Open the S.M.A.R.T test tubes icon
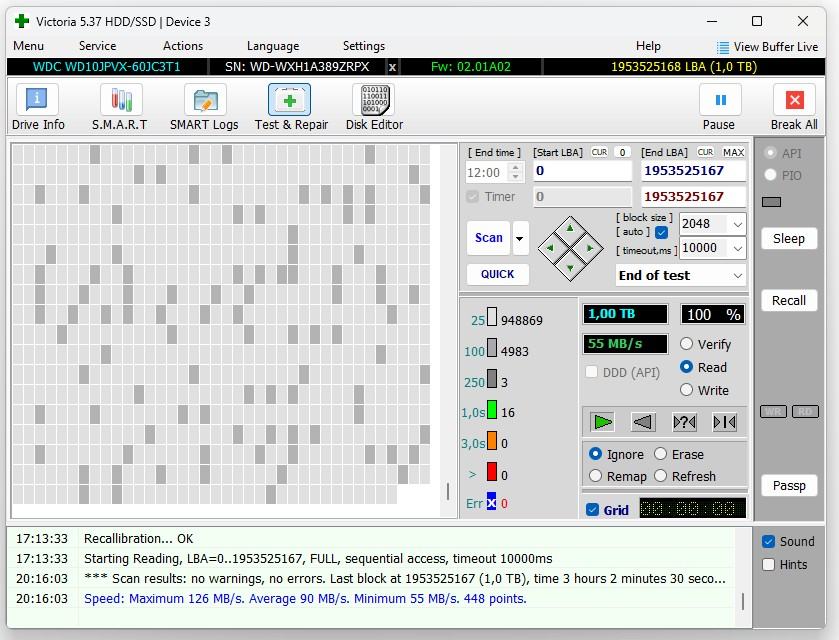Viewport: 839px width, 640px height. coord(121,100)
